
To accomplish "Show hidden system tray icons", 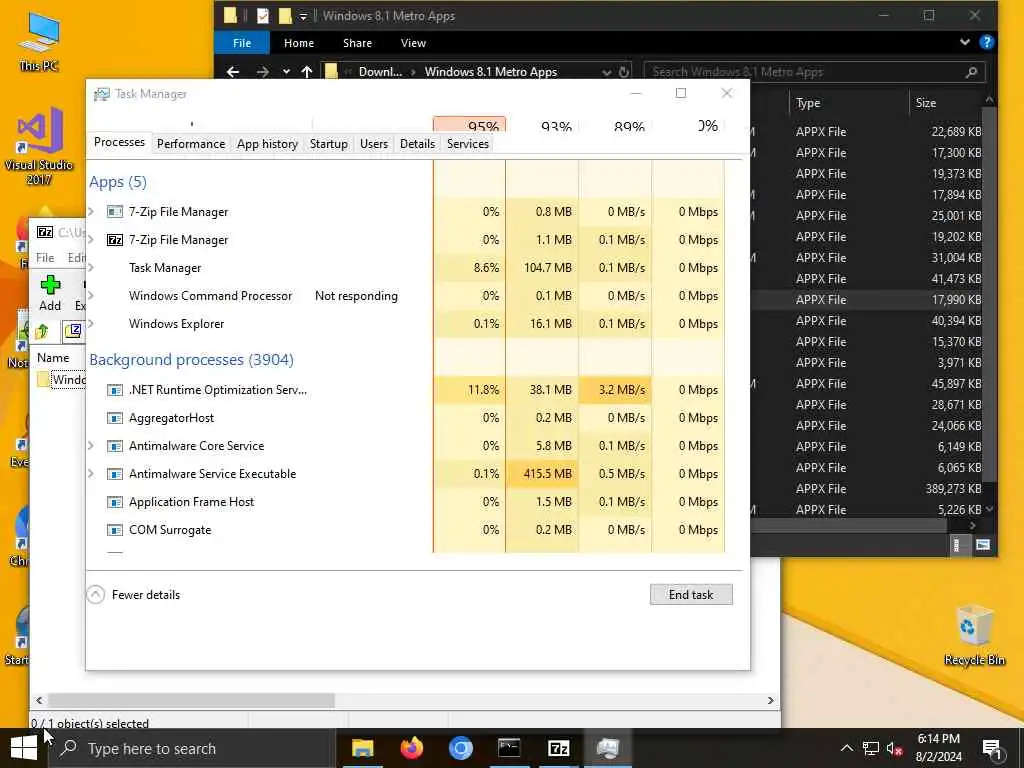I will 846,748.
